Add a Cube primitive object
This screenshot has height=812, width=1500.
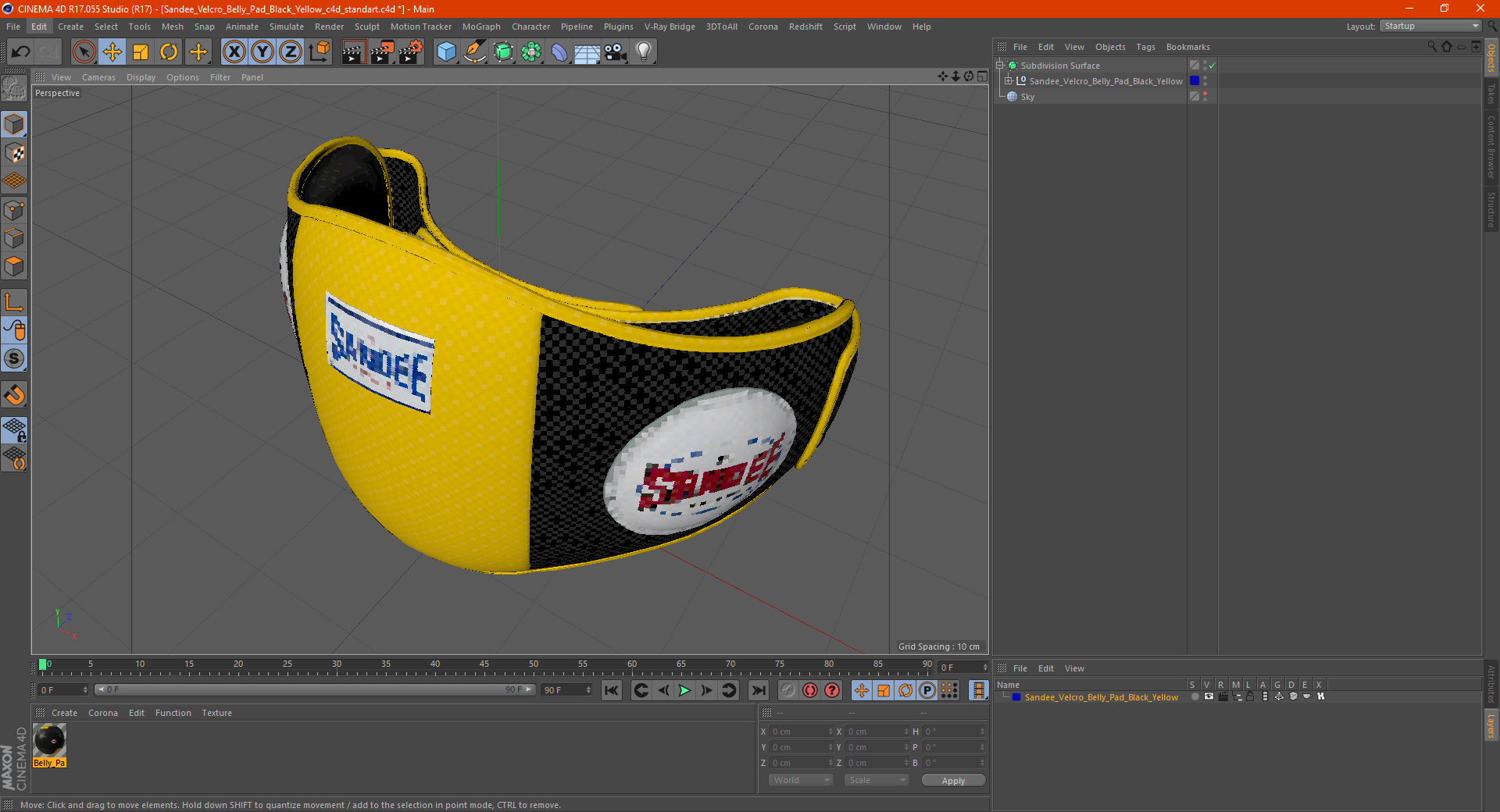click(446, 52)
